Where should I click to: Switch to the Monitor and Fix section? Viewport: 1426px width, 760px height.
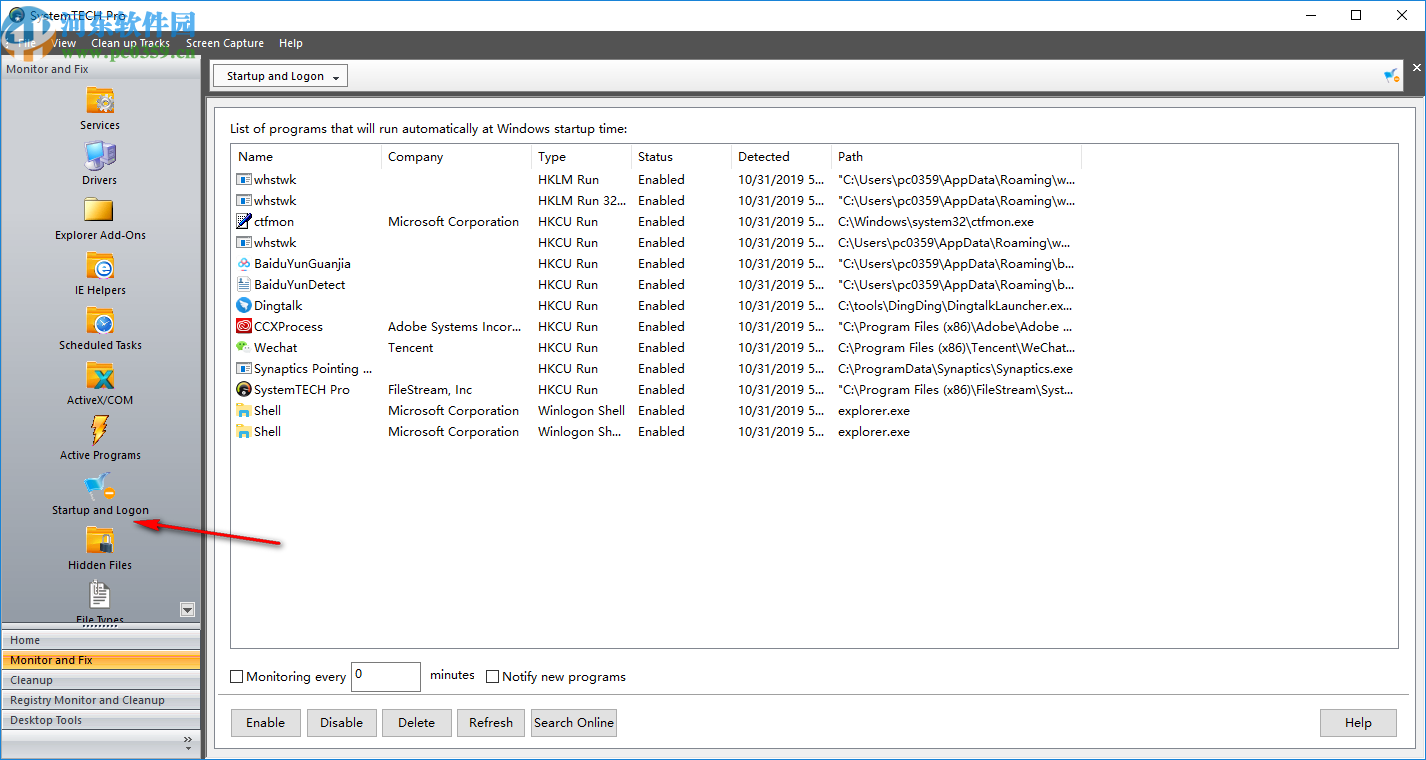pyautogui.click(x=101, y=660)
